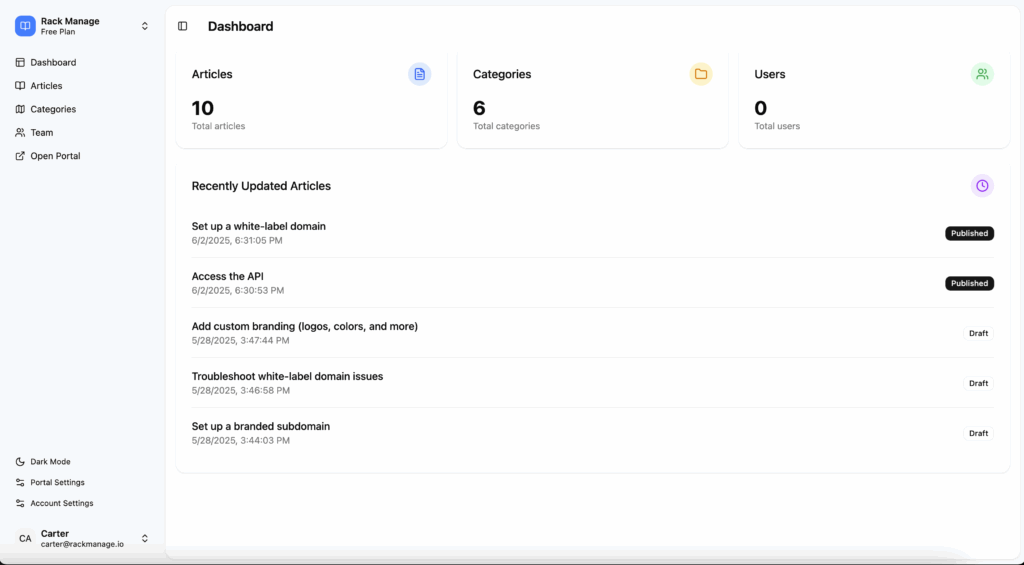Toggle Dark Mode in sidebar
This screenshot has width=1024, height=565.
(50, 462)
